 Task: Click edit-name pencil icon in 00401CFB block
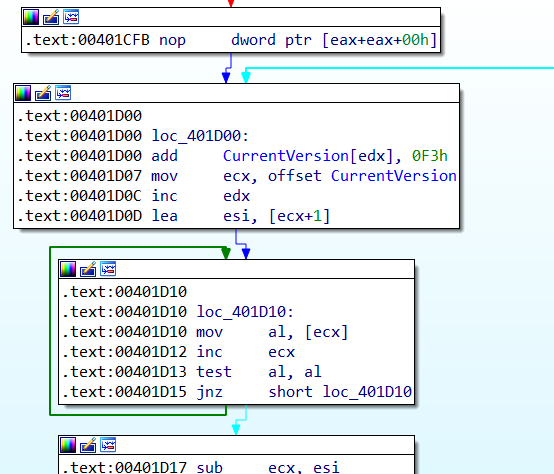[51, 17]
